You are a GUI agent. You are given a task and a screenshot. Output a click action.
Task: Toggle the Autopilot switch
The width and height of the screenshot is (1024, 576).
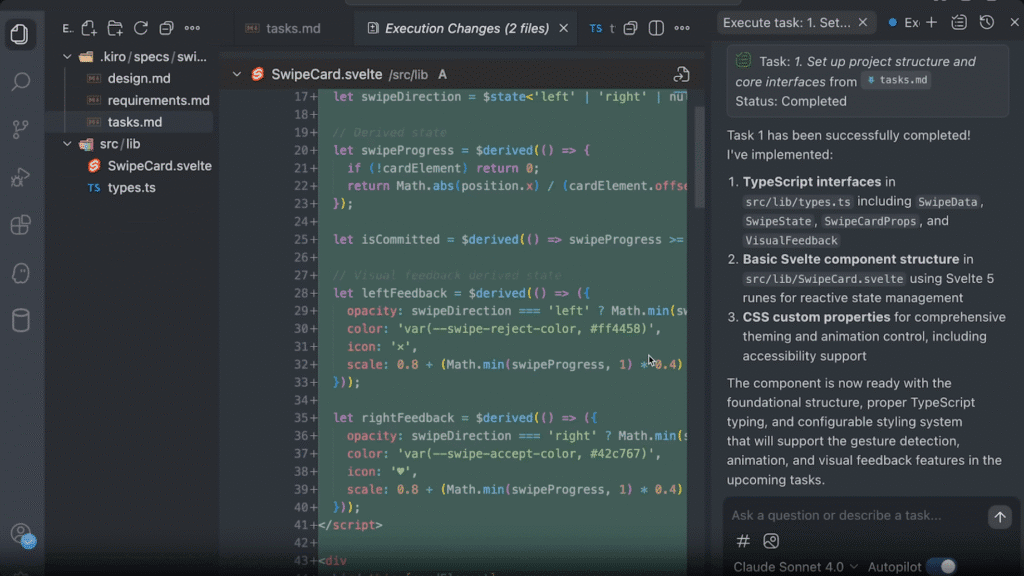pyautogui.click(x=942, y=566)
